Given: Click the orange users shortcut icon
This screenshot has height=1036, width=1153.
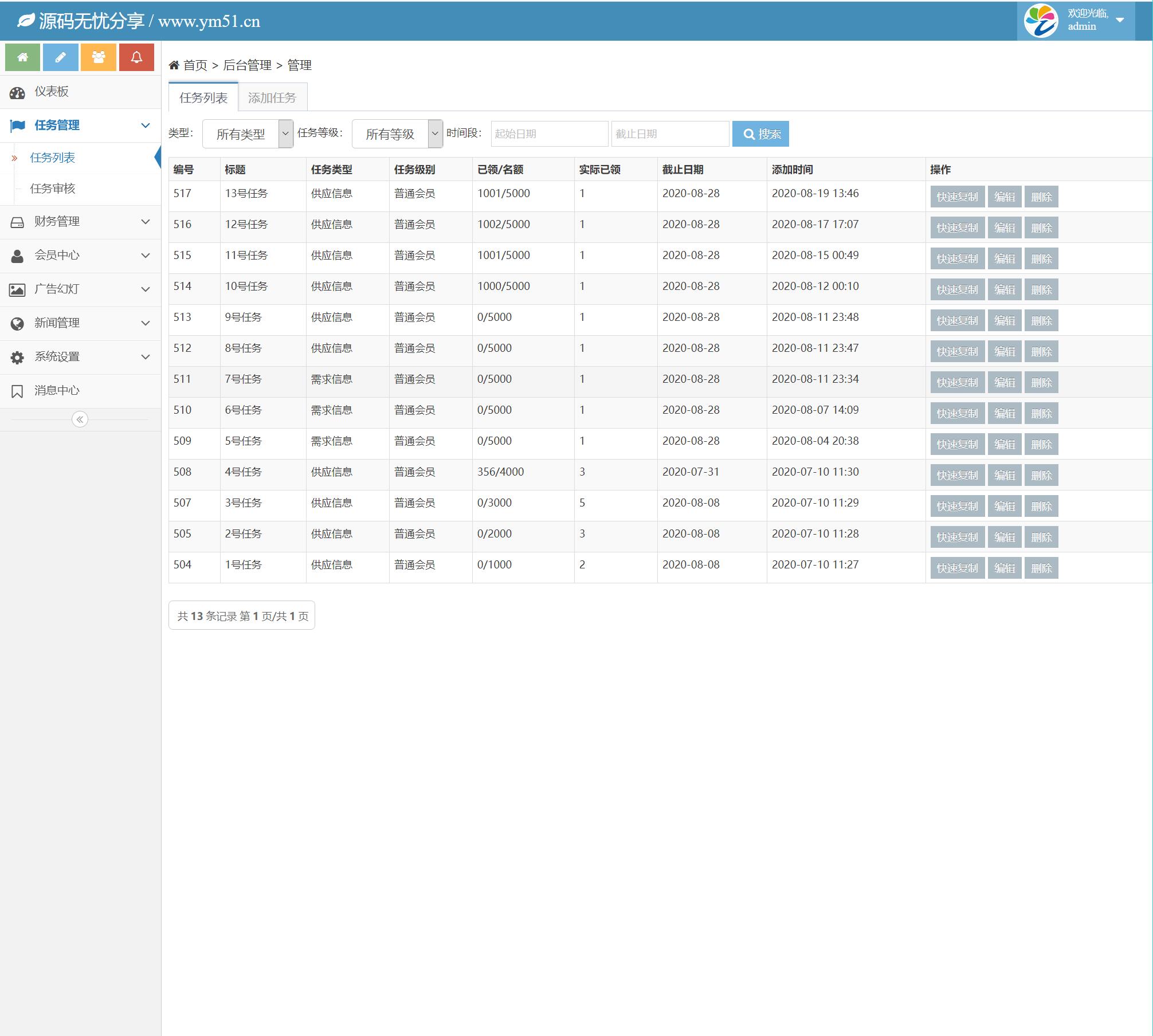Looking at the screenshot, I should [99, 57].
